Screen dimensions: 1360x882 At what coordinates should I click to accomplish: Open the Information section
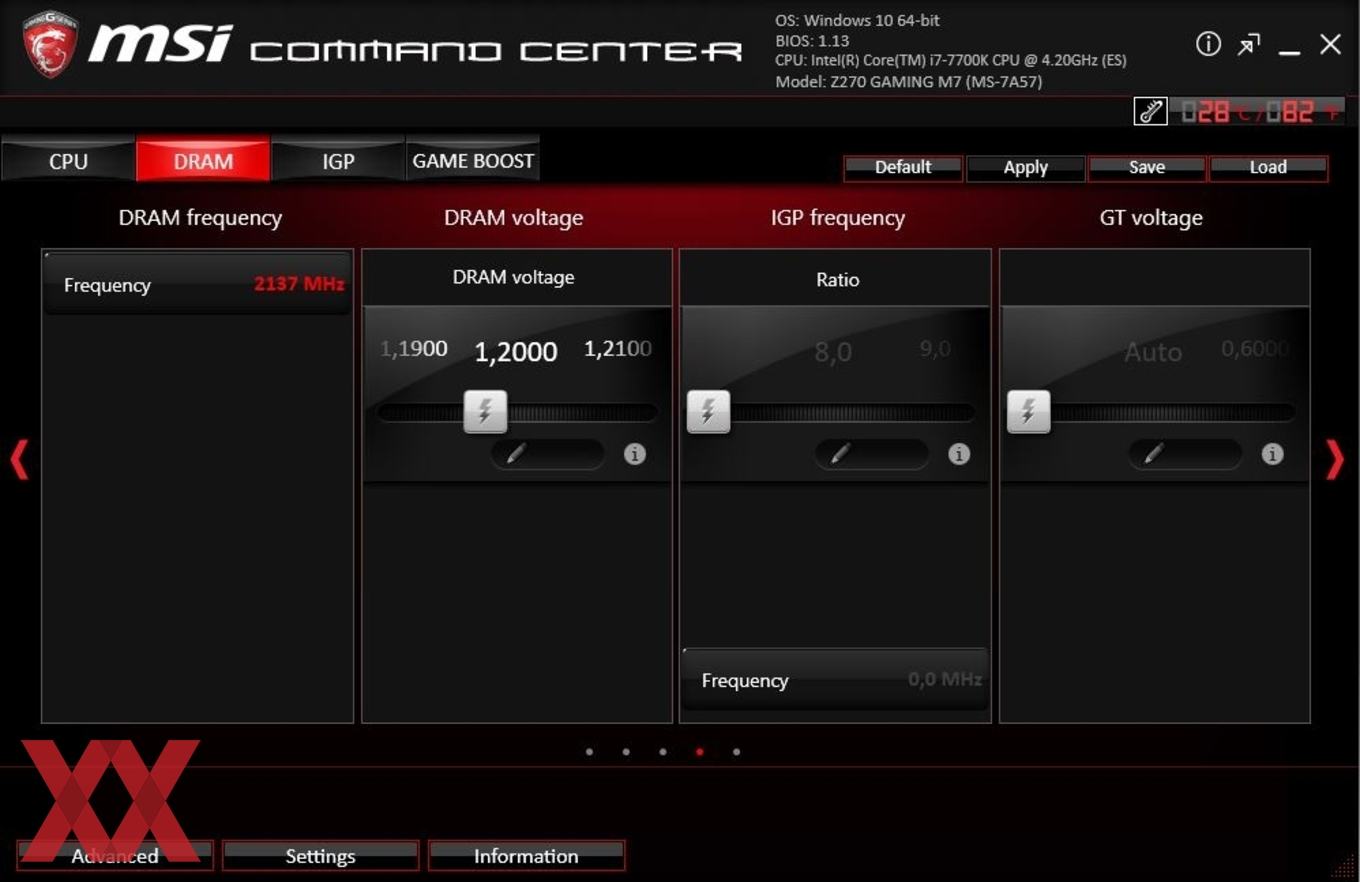click(x=526, y=855)
